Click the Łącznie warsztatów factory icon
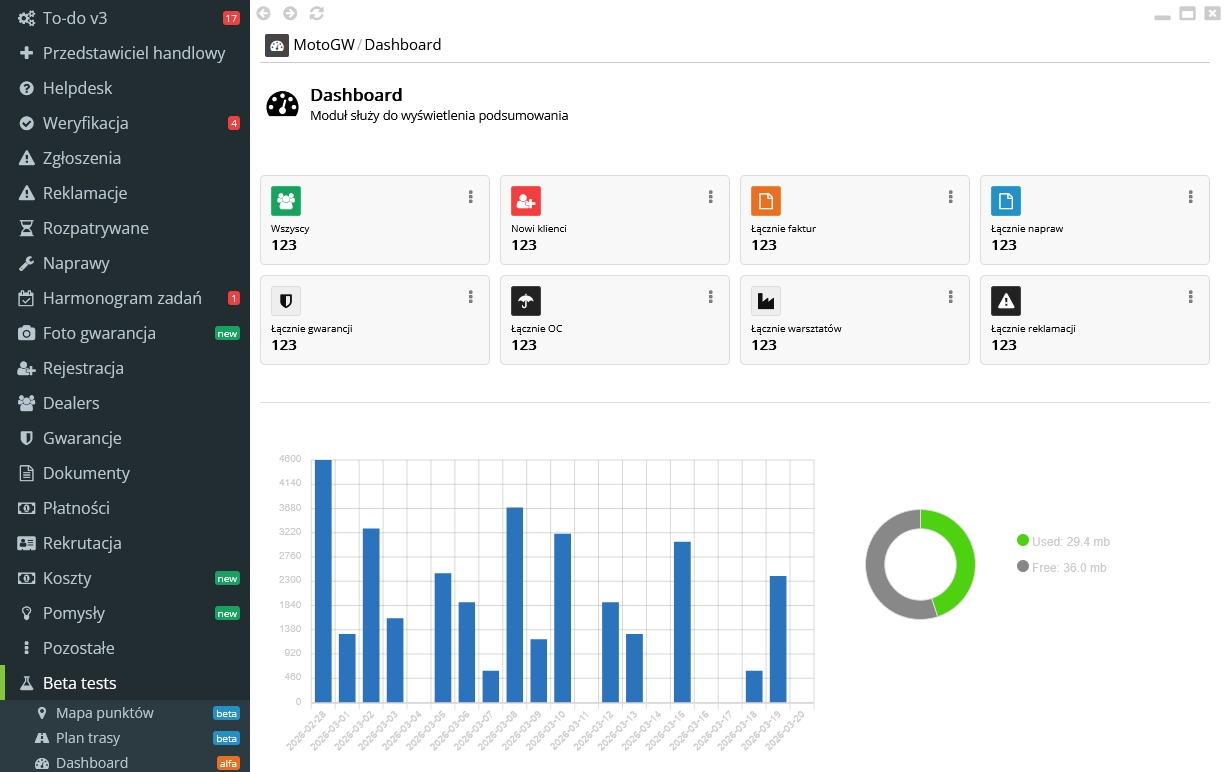This screenshot has height=772, width=1229. (x=766, y=301)
